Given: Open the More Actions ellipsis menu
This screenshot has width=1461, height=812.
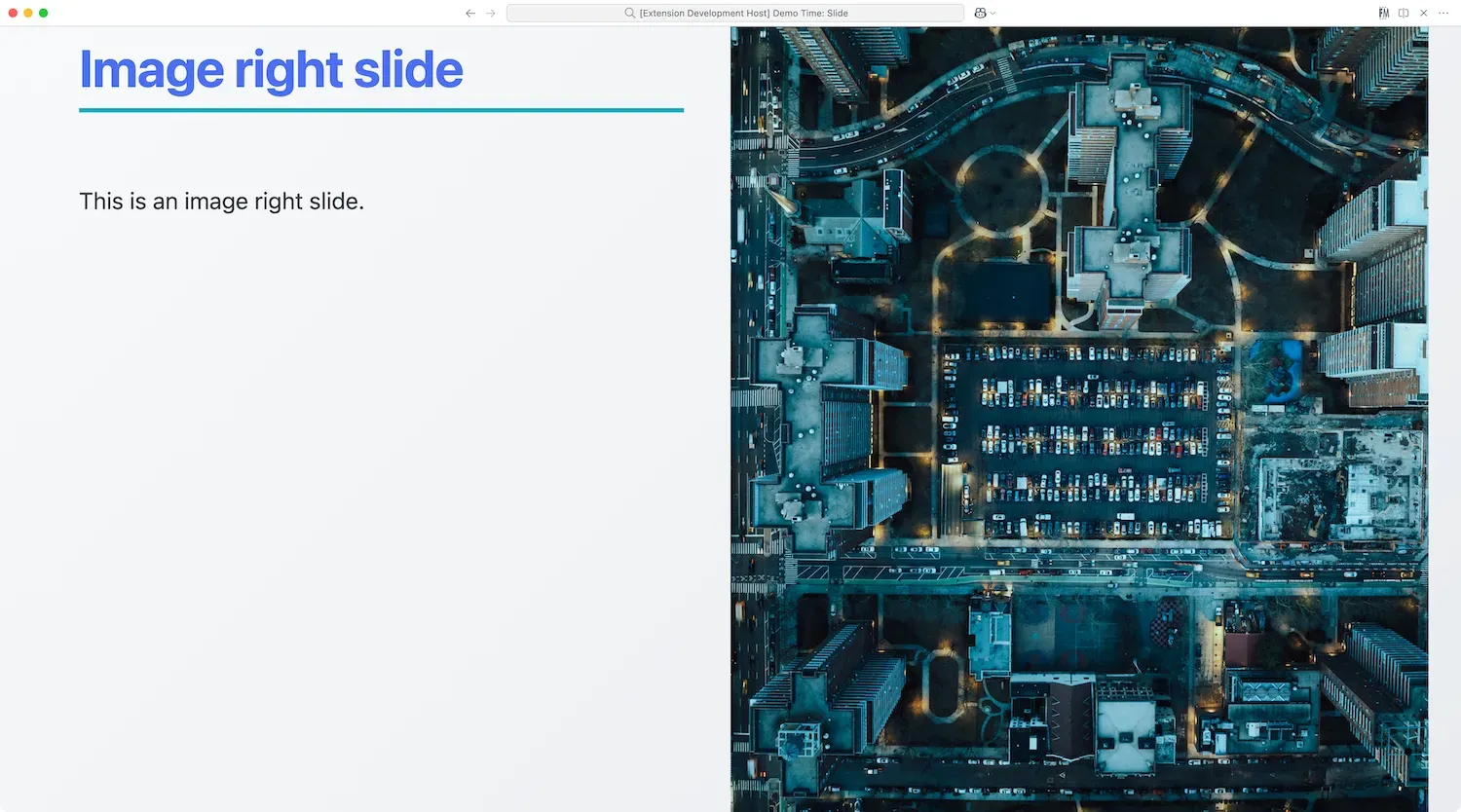Looking at the screenshot, I should [x=1443, y=14].
